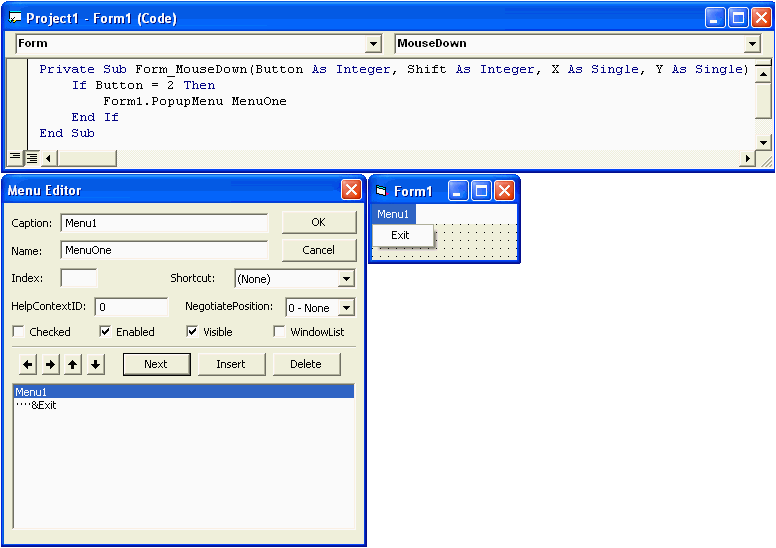Click the up arrow move button in Menu Editor
776x548 pixels.
click(x=73, y=365)
